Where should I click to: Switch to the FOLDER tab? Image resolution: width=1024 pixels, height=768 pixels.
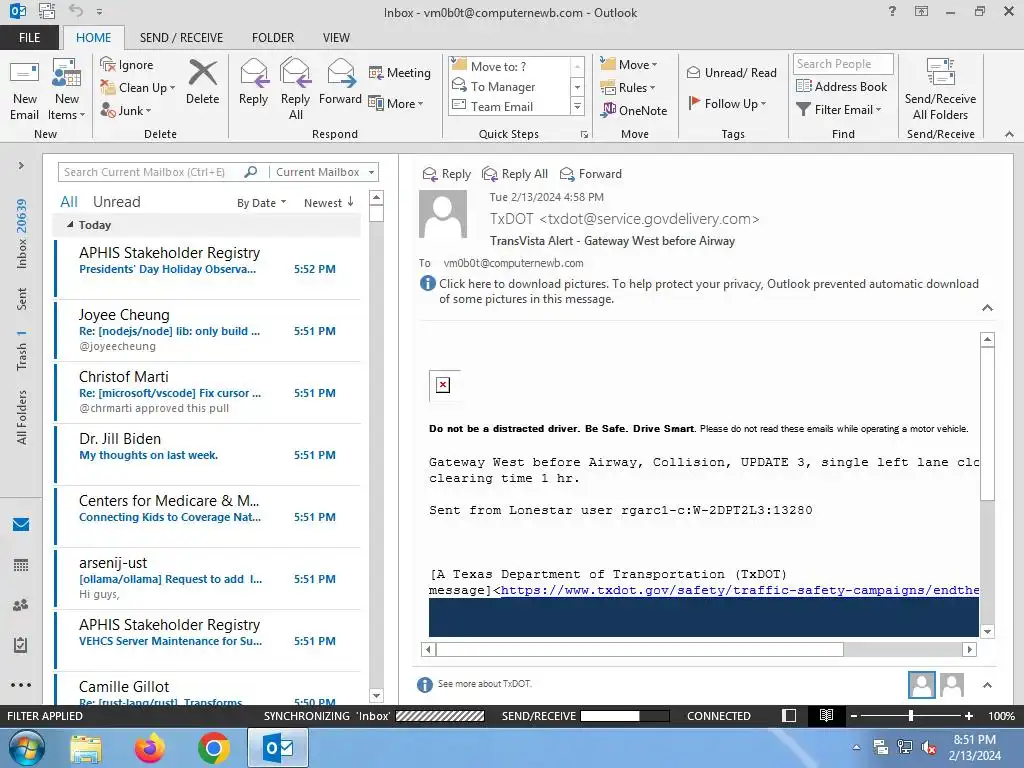[x=273, y=37]
